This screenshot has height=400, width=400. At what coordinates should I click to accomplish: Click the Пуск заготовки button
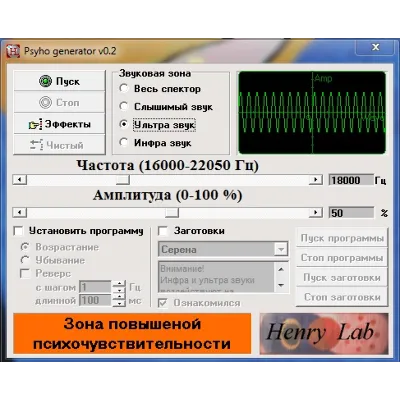[x=342, y=277]
